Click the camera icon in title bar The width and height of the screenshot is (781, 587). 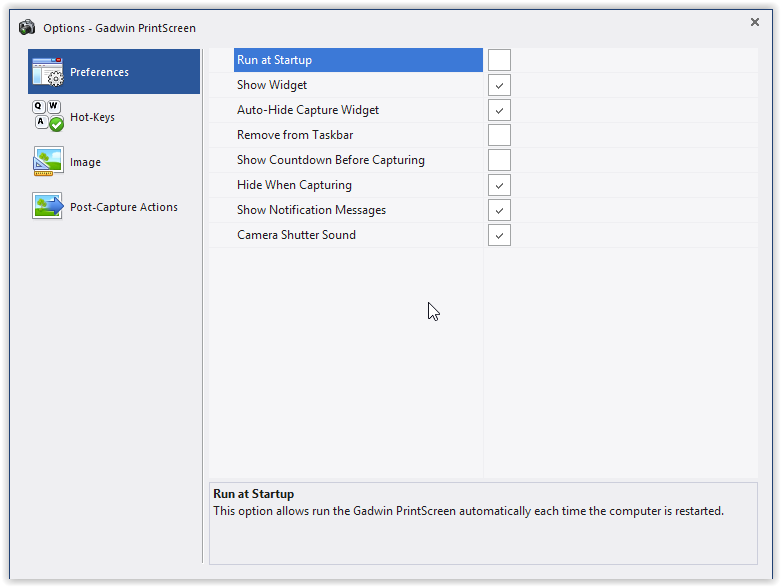tap(27, 27)
